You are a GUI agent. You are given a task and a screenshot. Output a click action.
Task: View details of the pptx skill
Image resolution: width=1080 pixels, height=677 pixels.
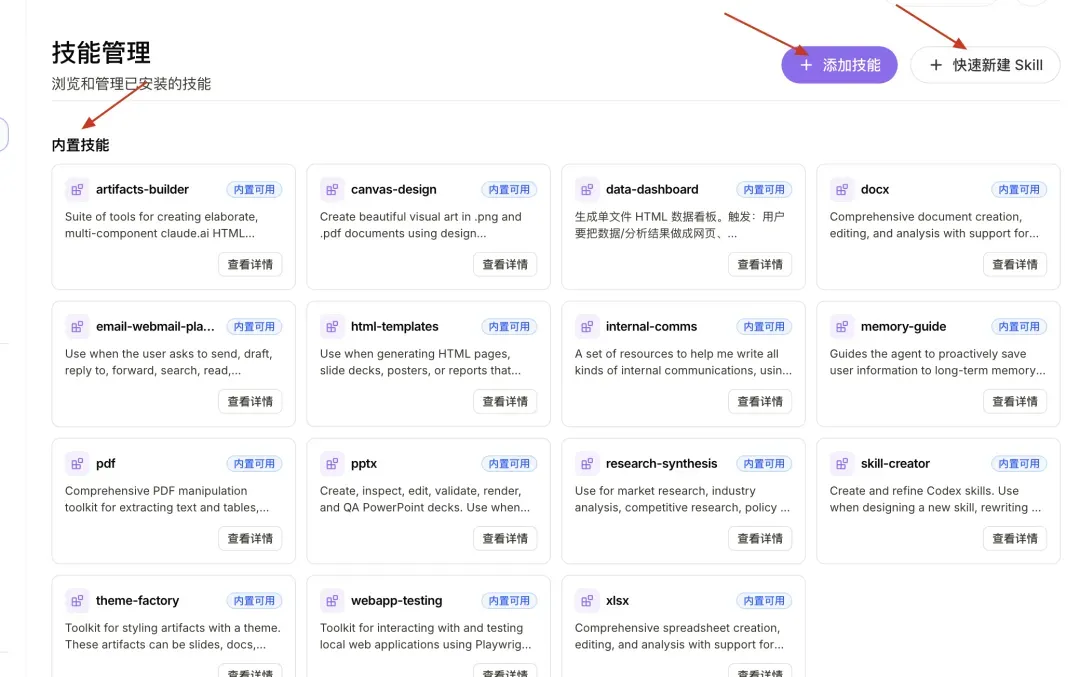505,539
